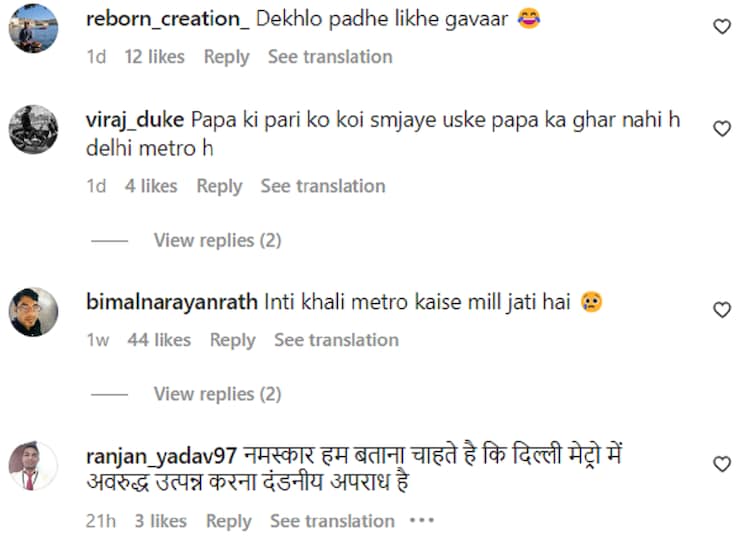Viewport: 750px width, 541px height.
Task: Like ranjan_yadav97's comment with heart icon
Action: 722,464
